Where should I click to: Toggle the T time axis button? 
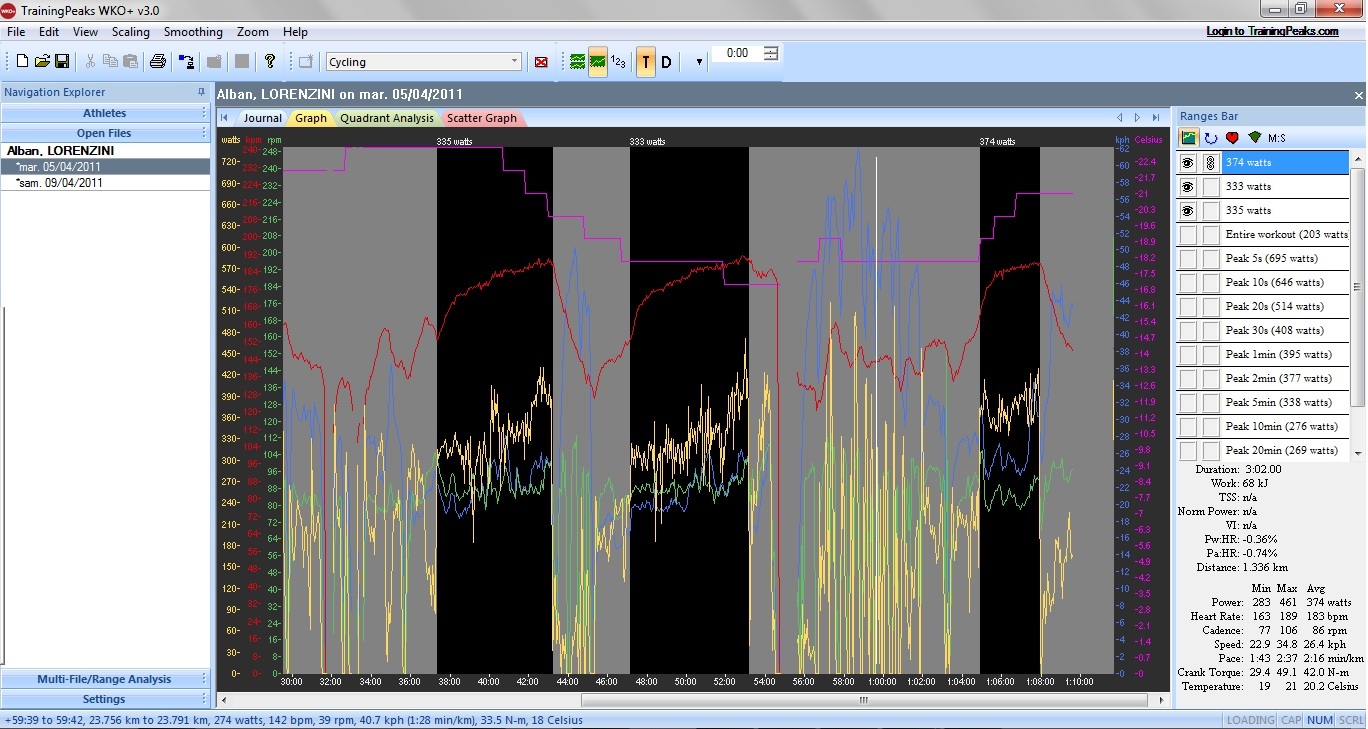pos(645,62)
